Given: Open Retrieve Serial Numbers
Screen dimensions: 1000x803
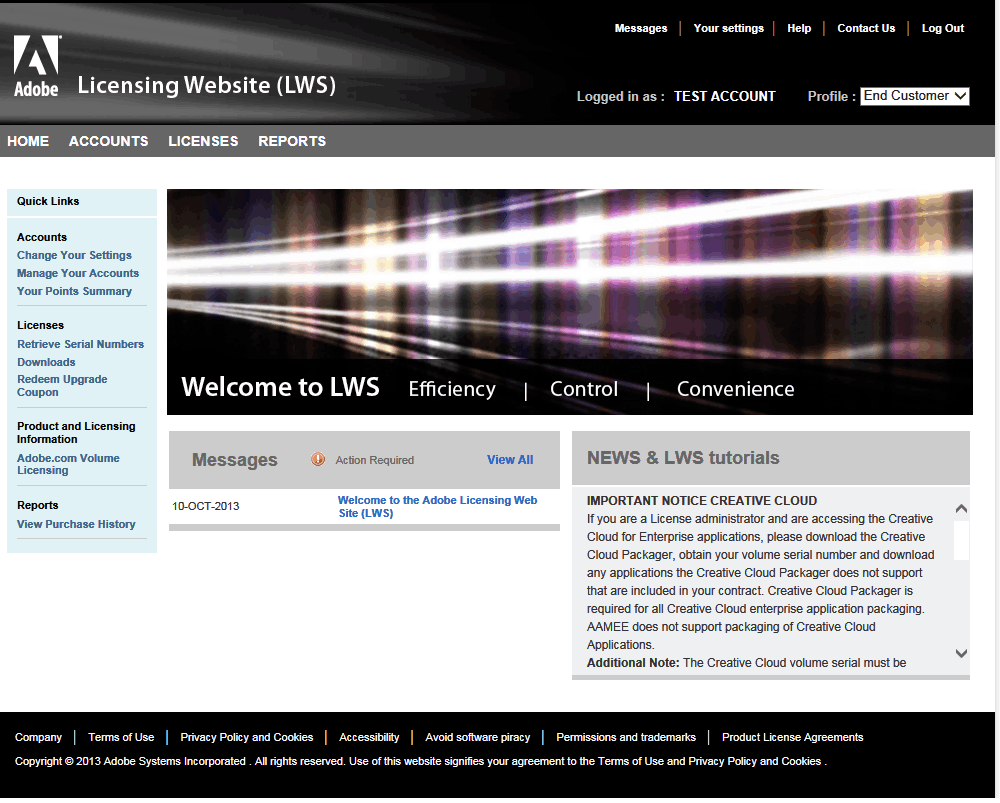Looking at the screenshot, I should pyautogui.click(x=80, y=343).
